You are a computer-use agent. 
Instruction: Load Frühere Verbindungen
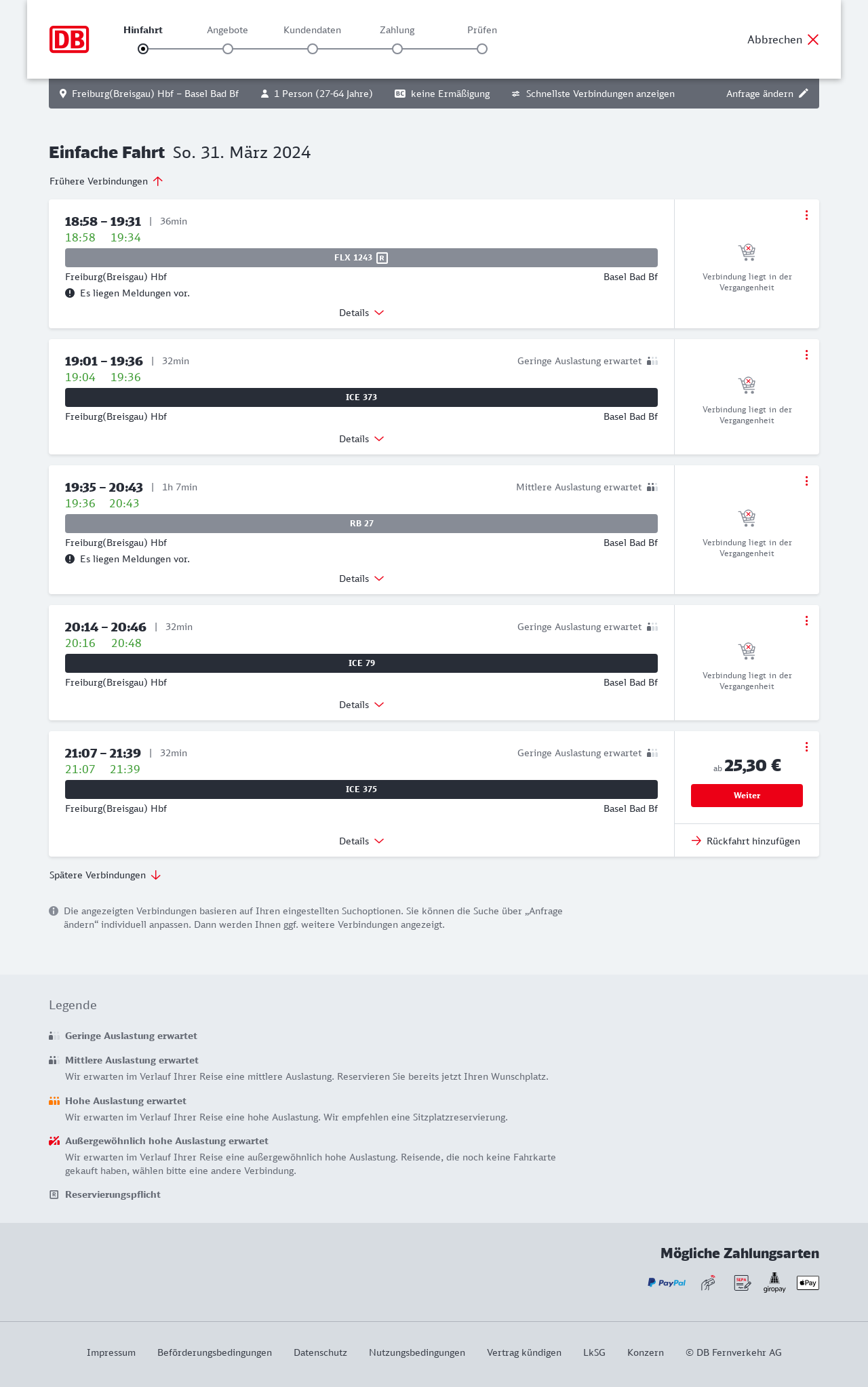click(x=106, y=181)
